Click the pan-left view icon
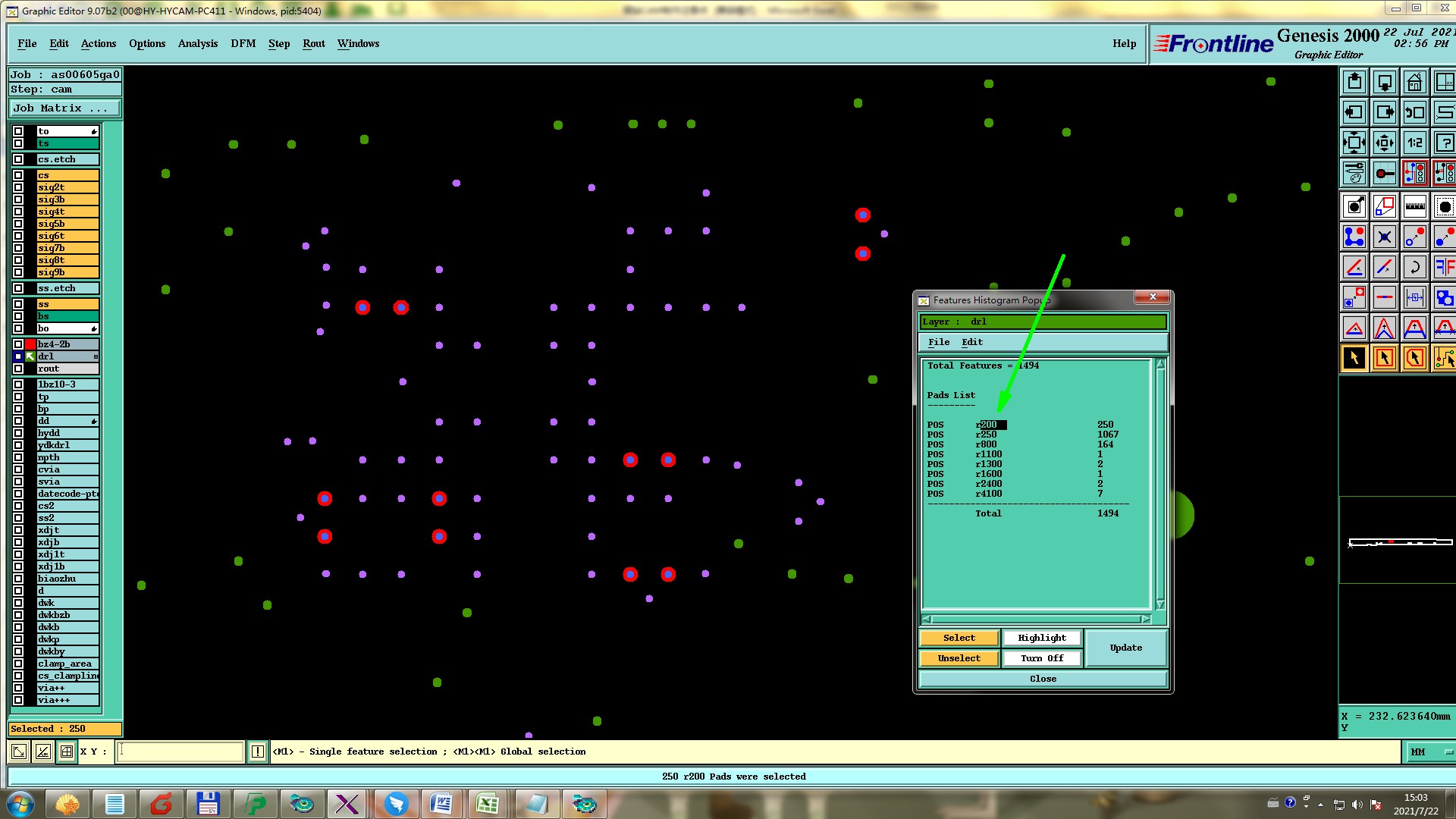This screenshot has height=819, width=1456. pyautogui.click(x=1354, y=112)
